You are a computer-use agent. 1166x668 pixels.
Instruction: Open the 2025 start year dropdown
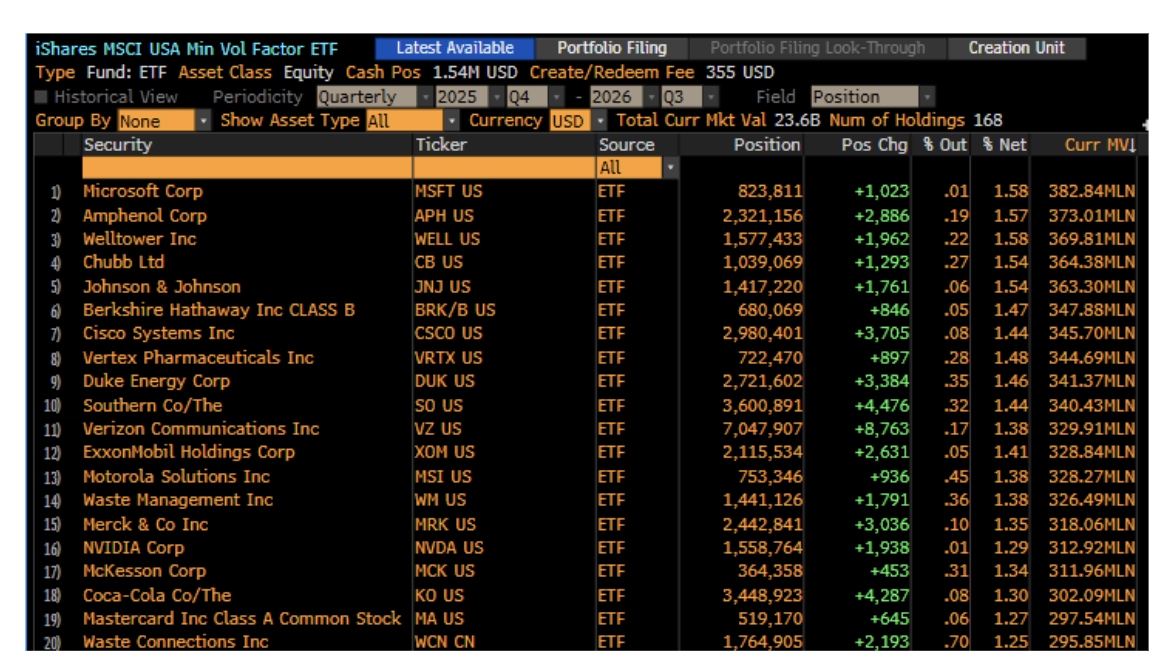click(469, 97)
